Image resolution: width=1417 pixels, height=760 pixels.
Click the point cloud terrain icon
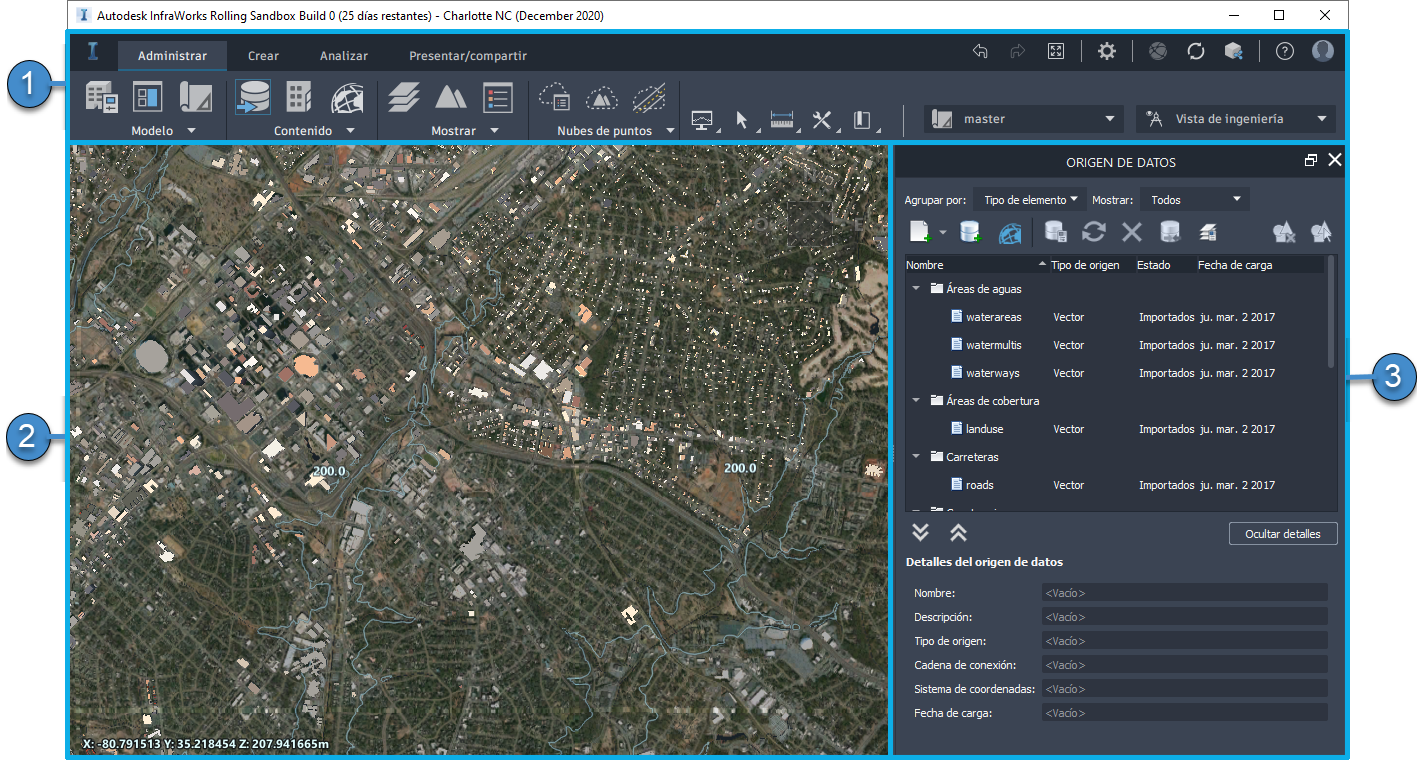(x=602, y=97)
